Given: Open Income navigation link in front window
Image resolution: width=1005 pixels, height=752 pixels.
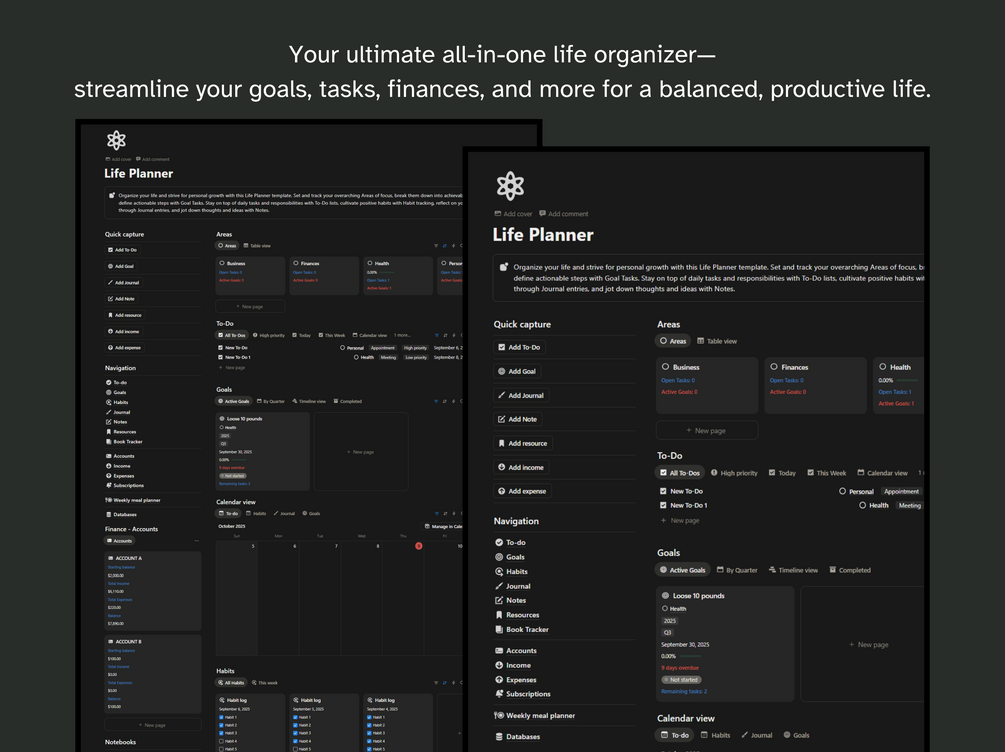Looking at the screenshot, I should tap(513, 665).
